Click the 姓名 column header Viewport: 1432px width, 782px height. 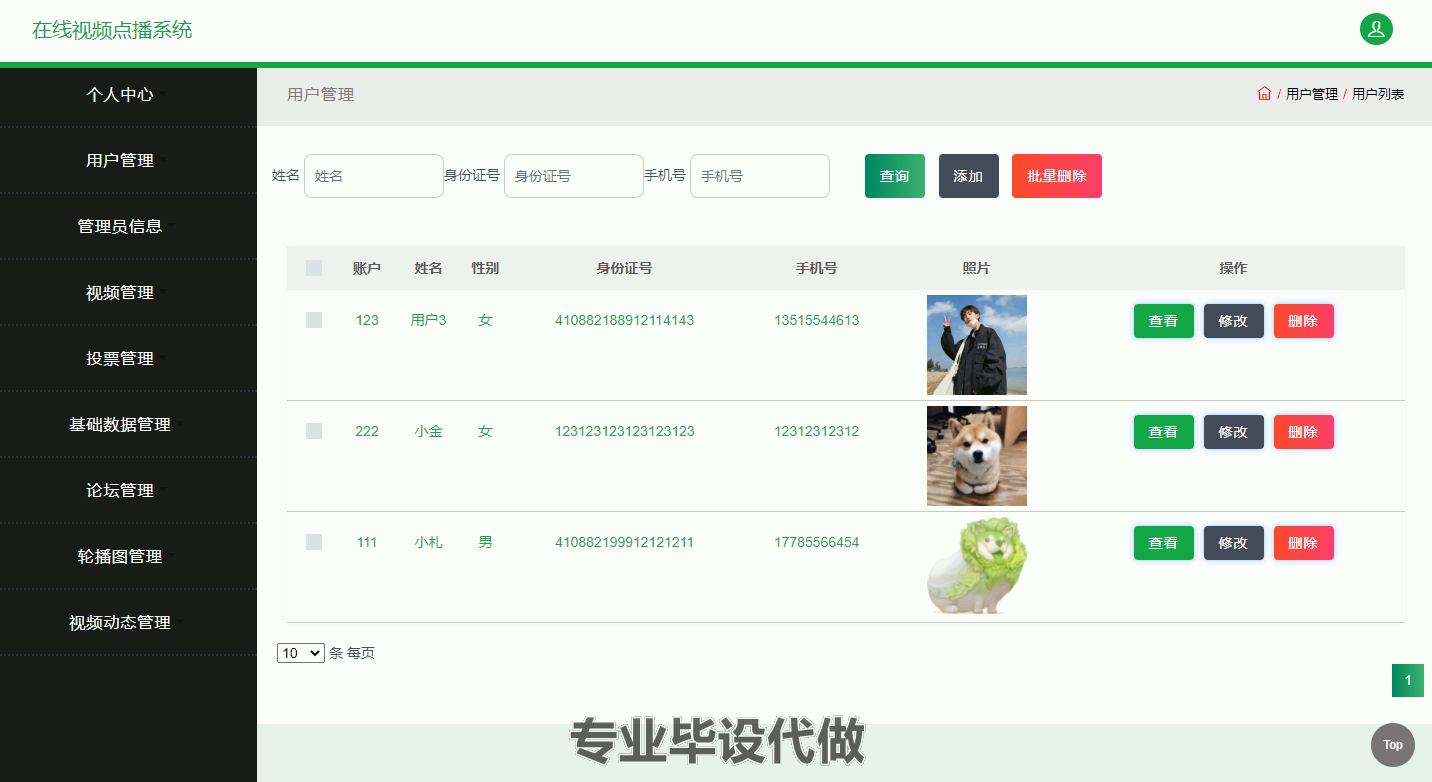pos(429,268)
